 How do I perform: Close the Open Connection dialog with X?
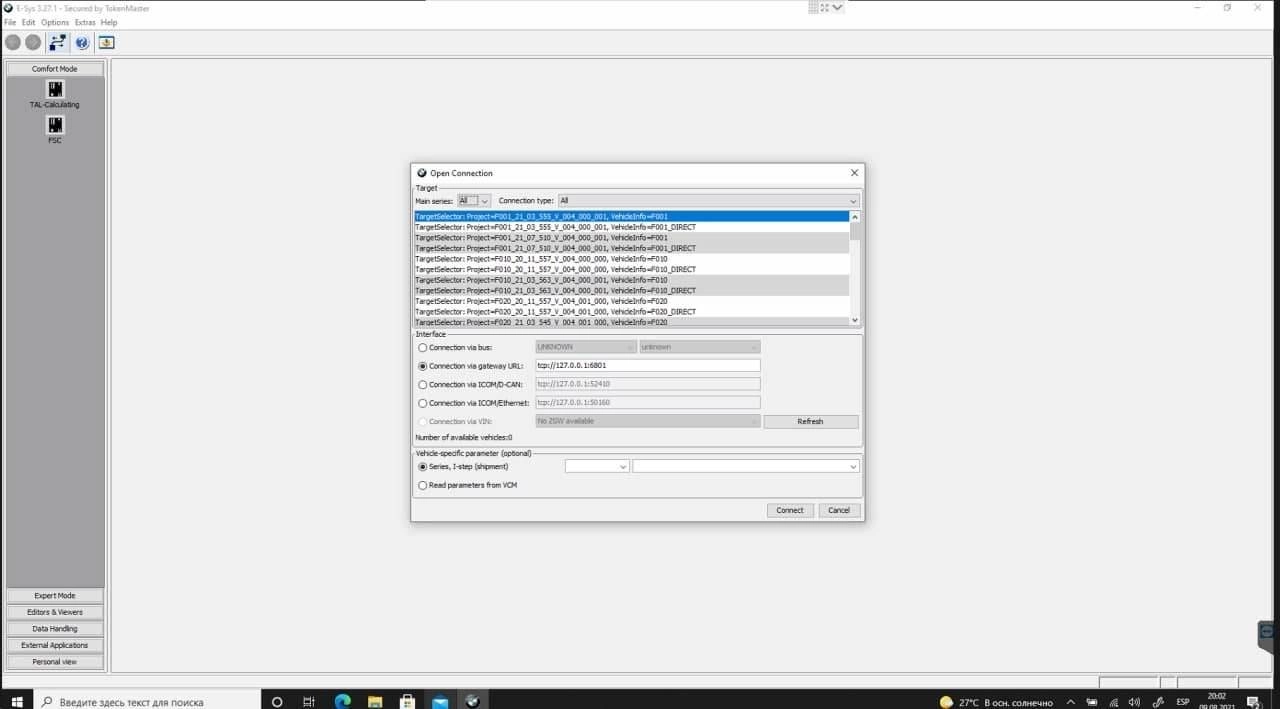[x=854, y=173]
